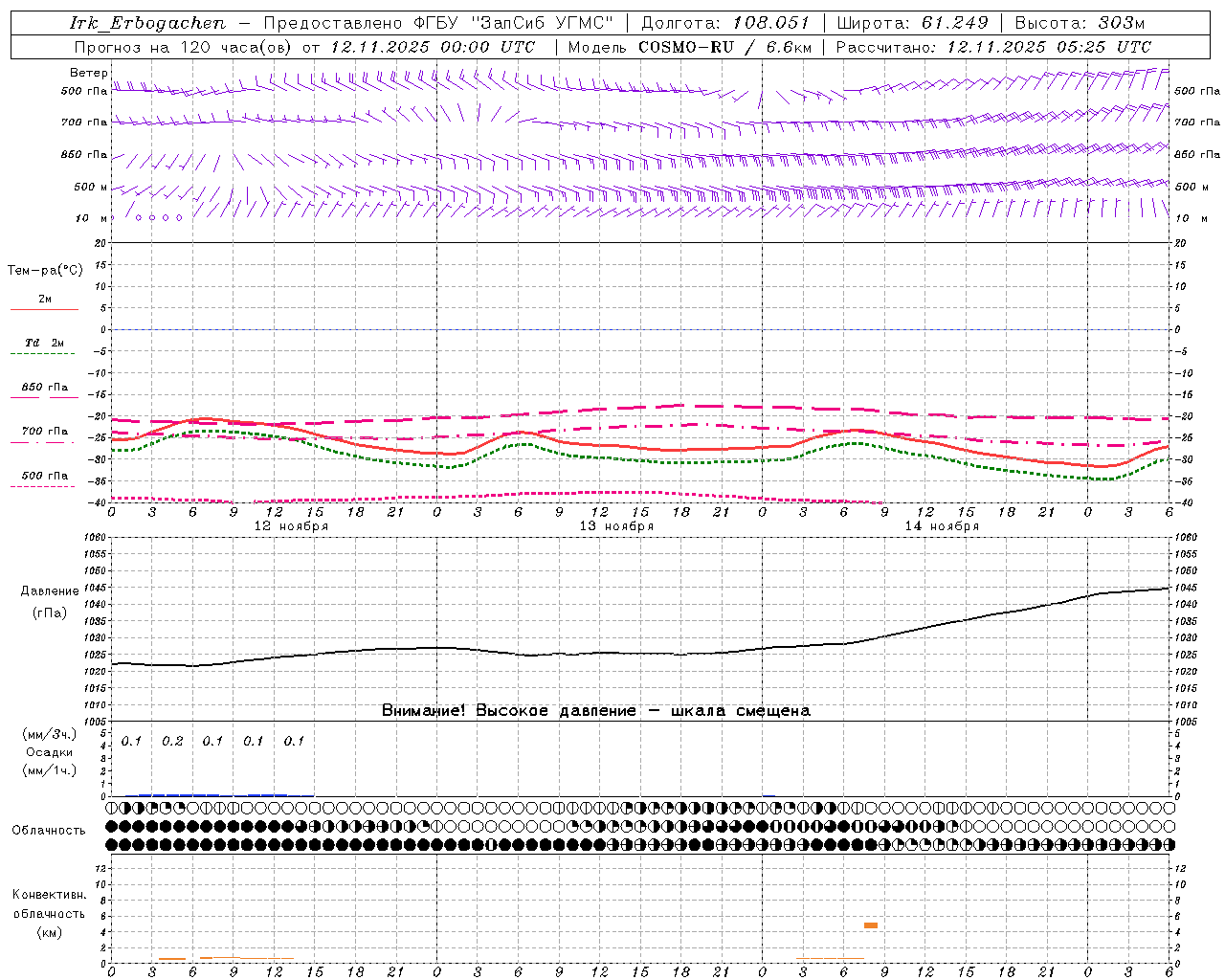1225x980 pixels.
Task: Click 1045 on the right pressure axis
Action: coord(1186,588)
